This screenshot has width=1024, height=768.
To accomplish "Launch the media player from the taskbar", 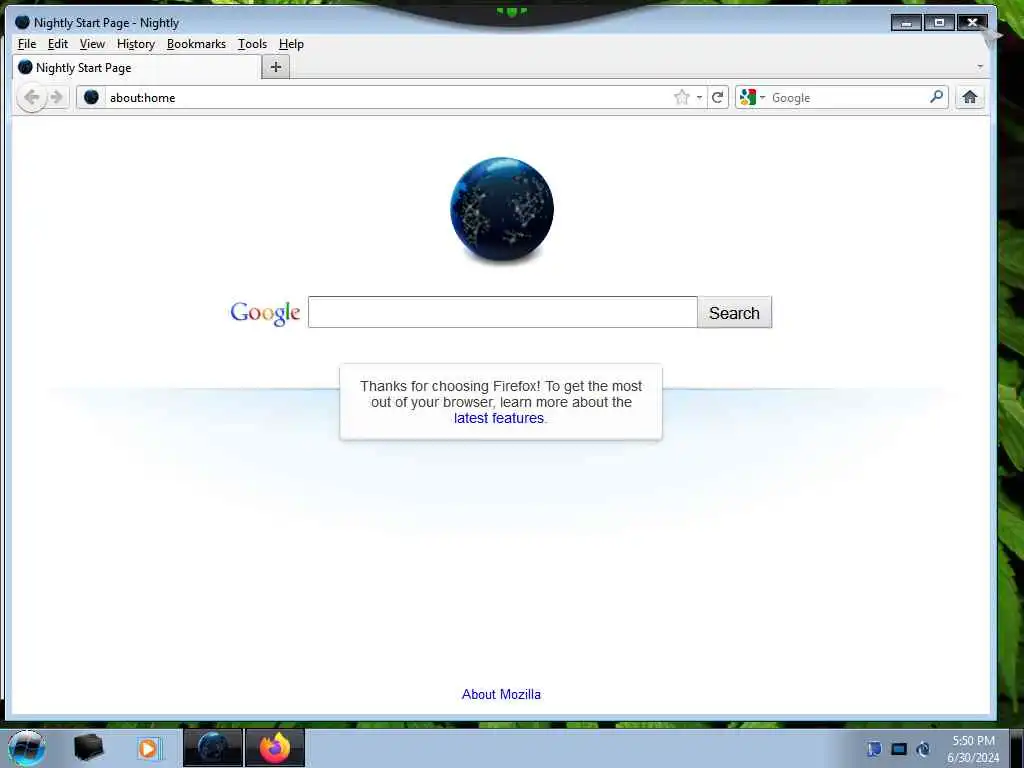I will point(149,748).
